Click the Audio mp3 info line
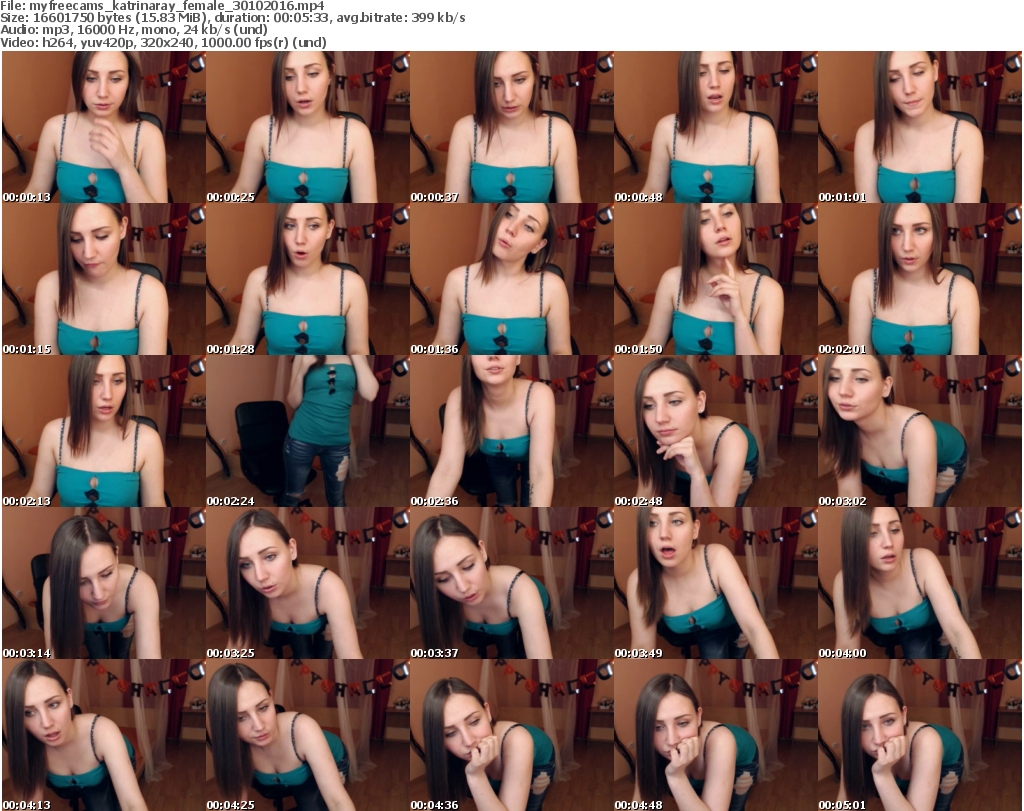1024x811 pixels. [x=134, y=30]
